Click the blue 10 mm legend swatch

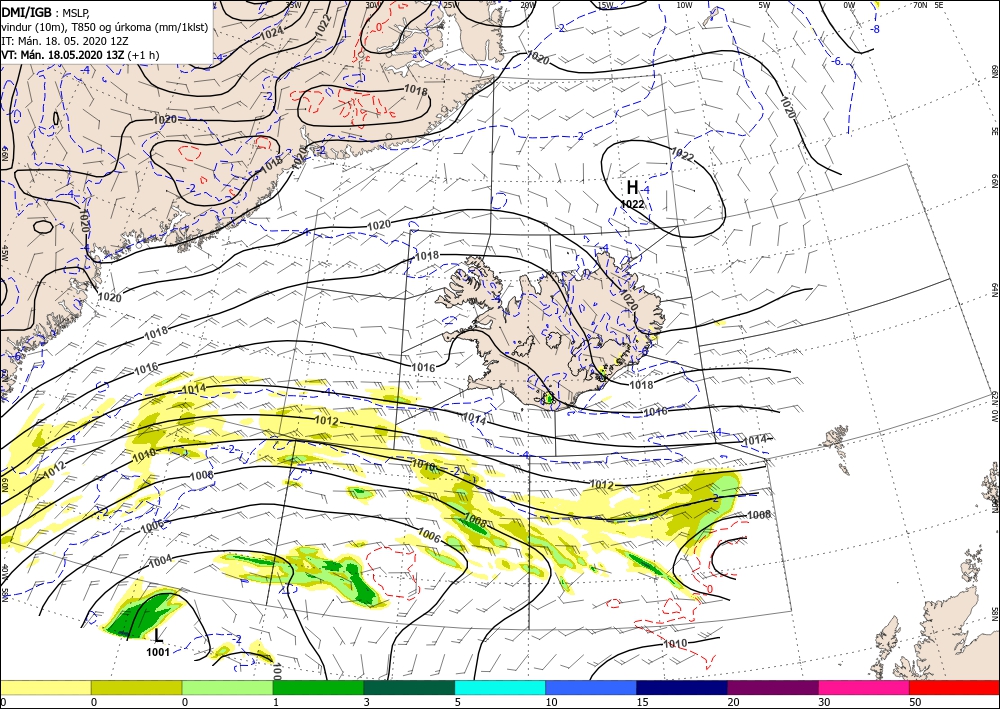[591, 687]
